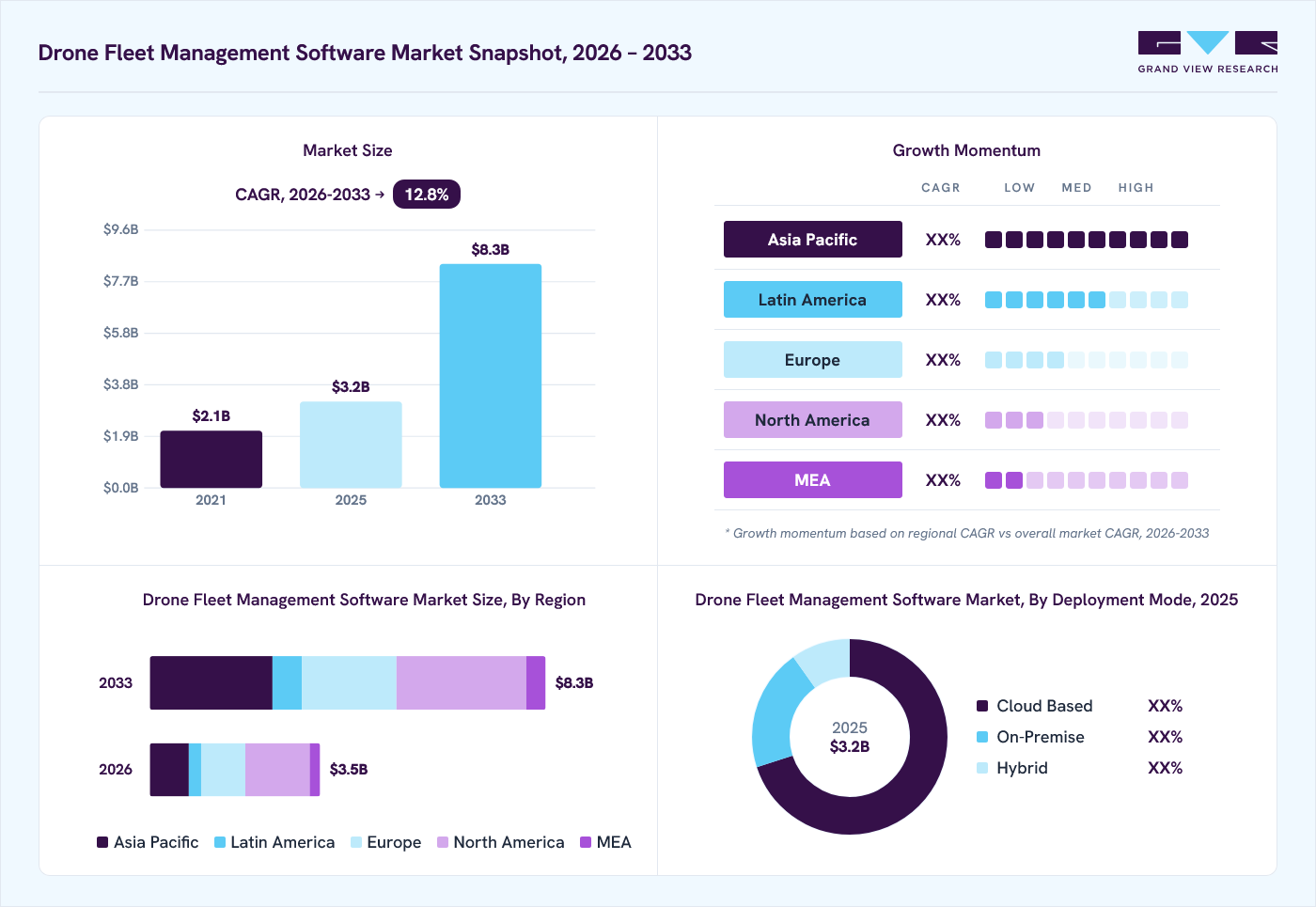Click the 2025 market size bar

coord(351,445)
